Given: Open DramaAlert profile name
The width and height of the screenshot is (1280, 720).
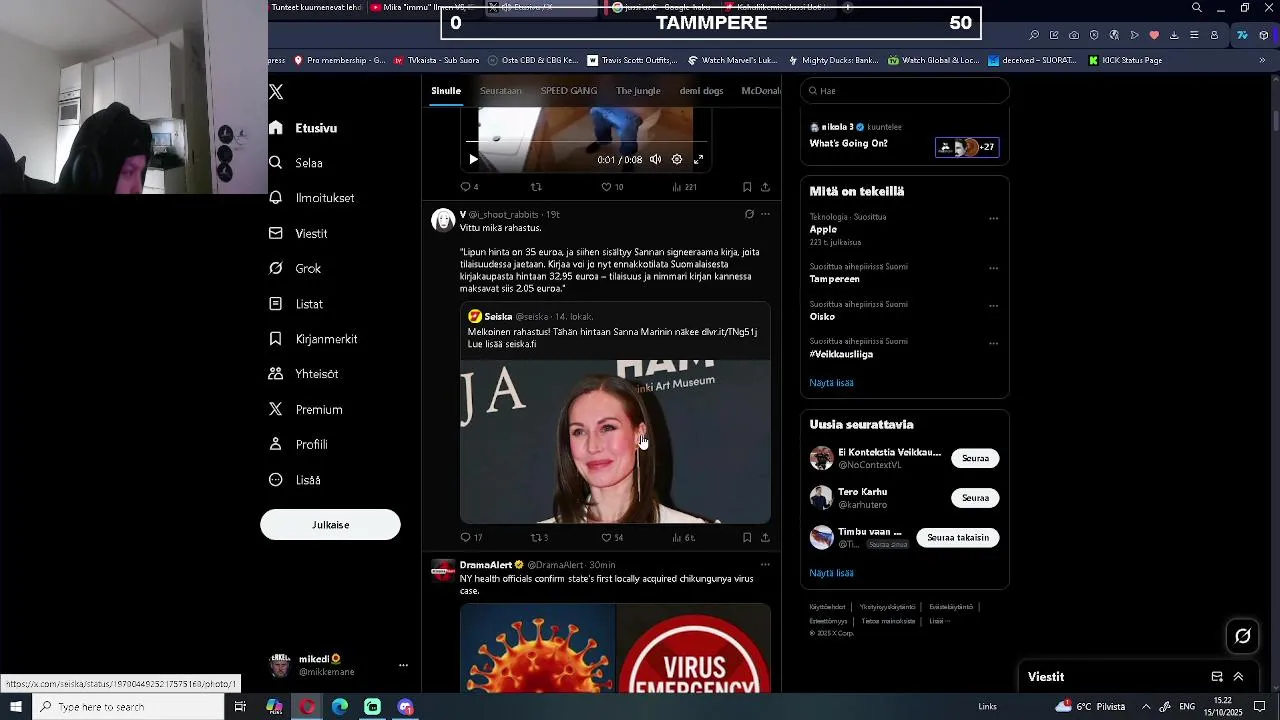Looking at the screenshot, I should 486,565.
